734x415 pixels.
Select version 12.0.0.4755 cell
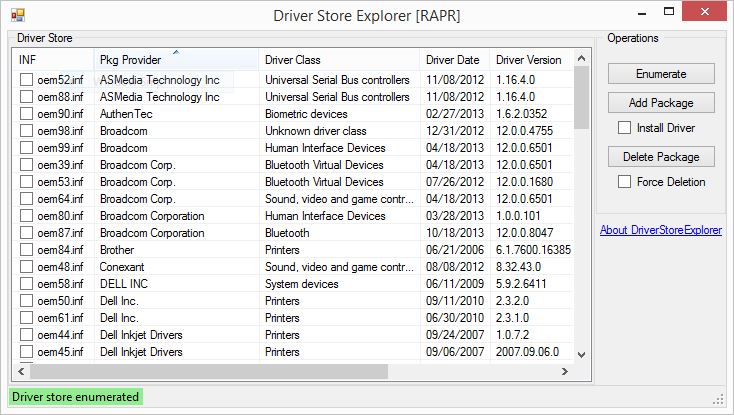[x=524, y=131]
